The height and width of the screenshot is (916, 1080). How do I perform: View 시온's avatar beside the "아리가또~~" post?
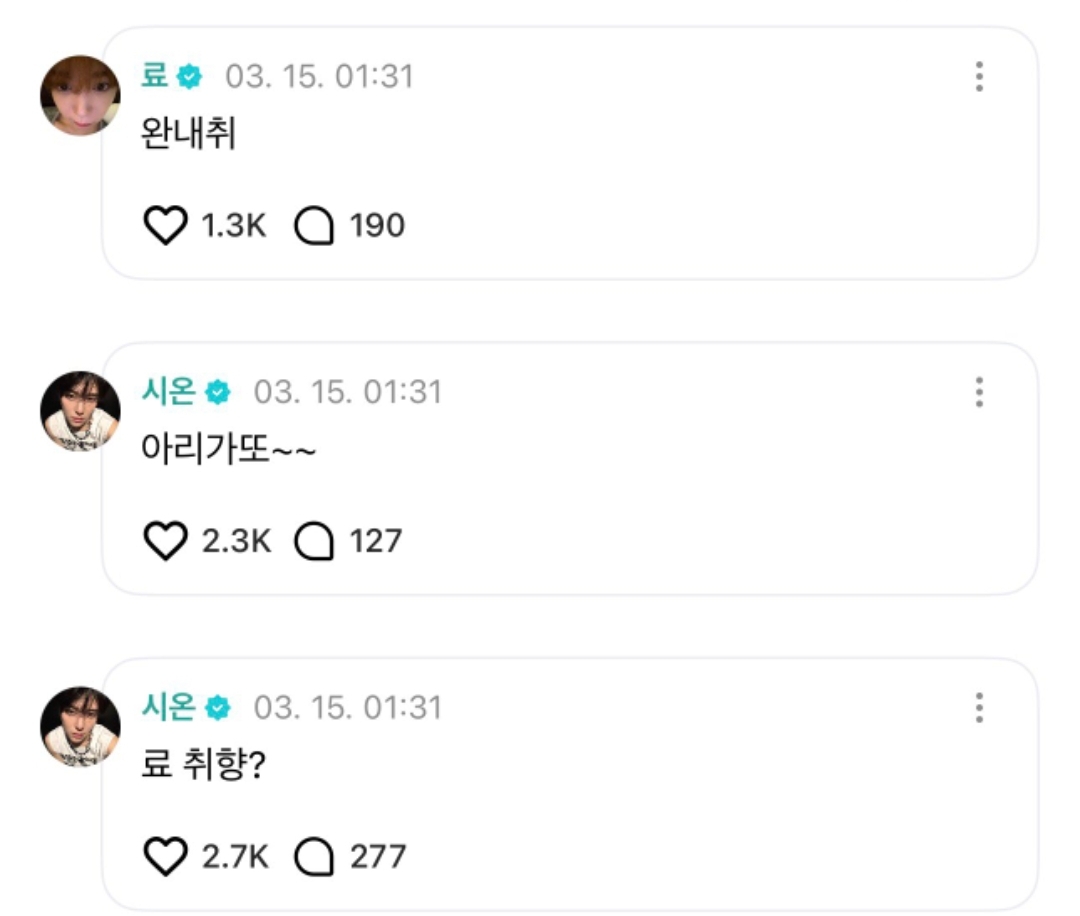coord(80,411)
